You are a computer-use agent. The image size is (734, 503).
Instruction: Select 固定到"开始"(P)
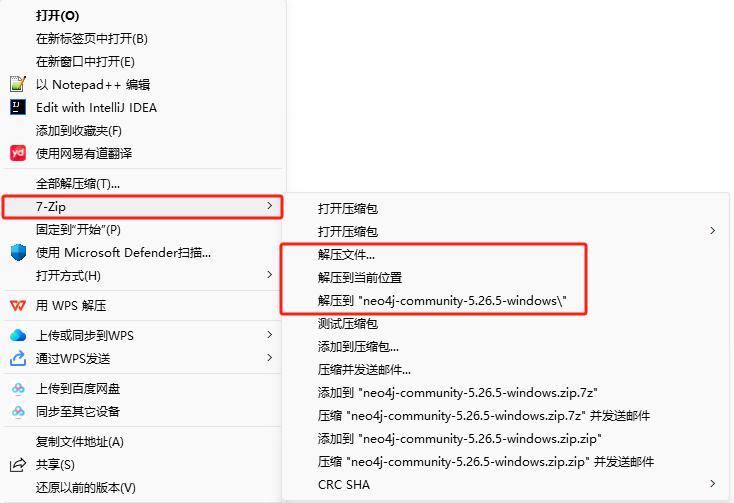(x=78, y=229)
